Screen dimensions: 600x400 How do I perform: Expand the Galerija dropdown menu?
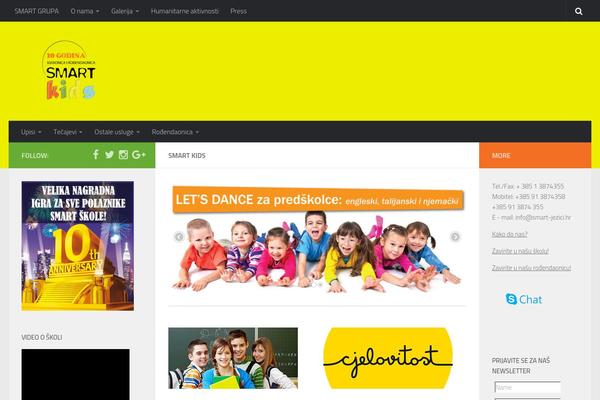(125, 11)
